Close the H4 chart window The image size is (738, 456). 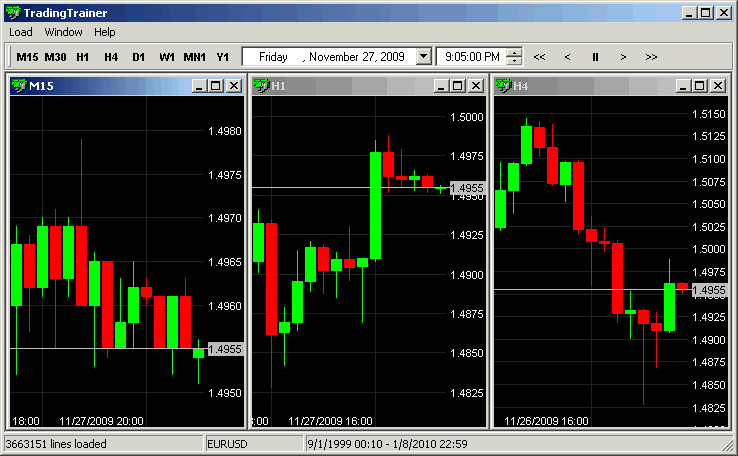718,86
